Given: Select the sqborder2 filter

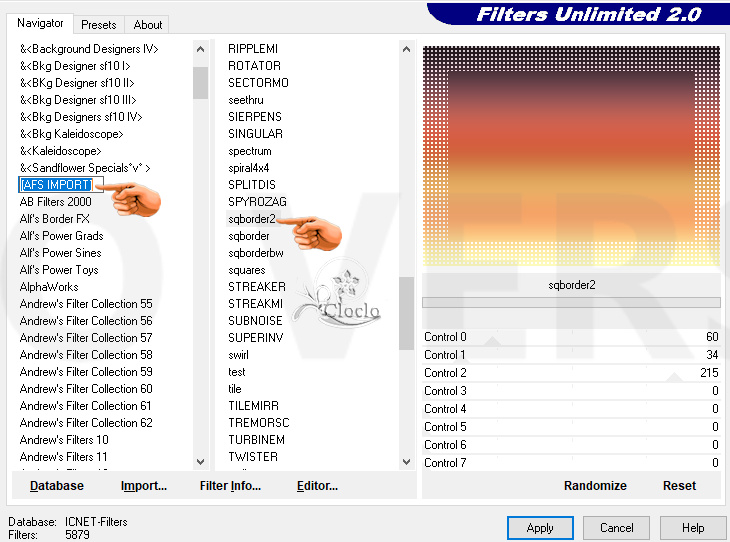Looking at the screenshot, I should [252, 219].
